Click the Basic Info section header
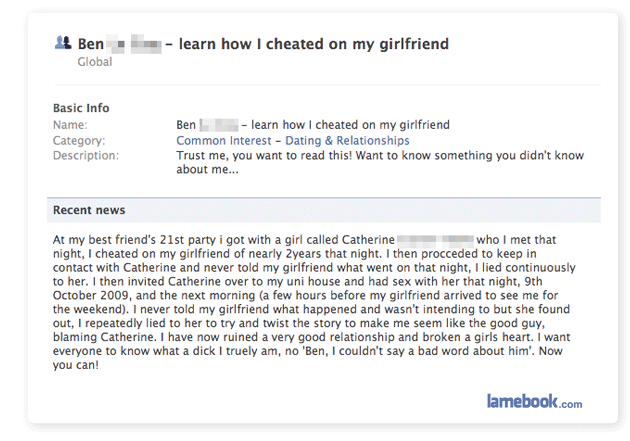 point(81,108)
